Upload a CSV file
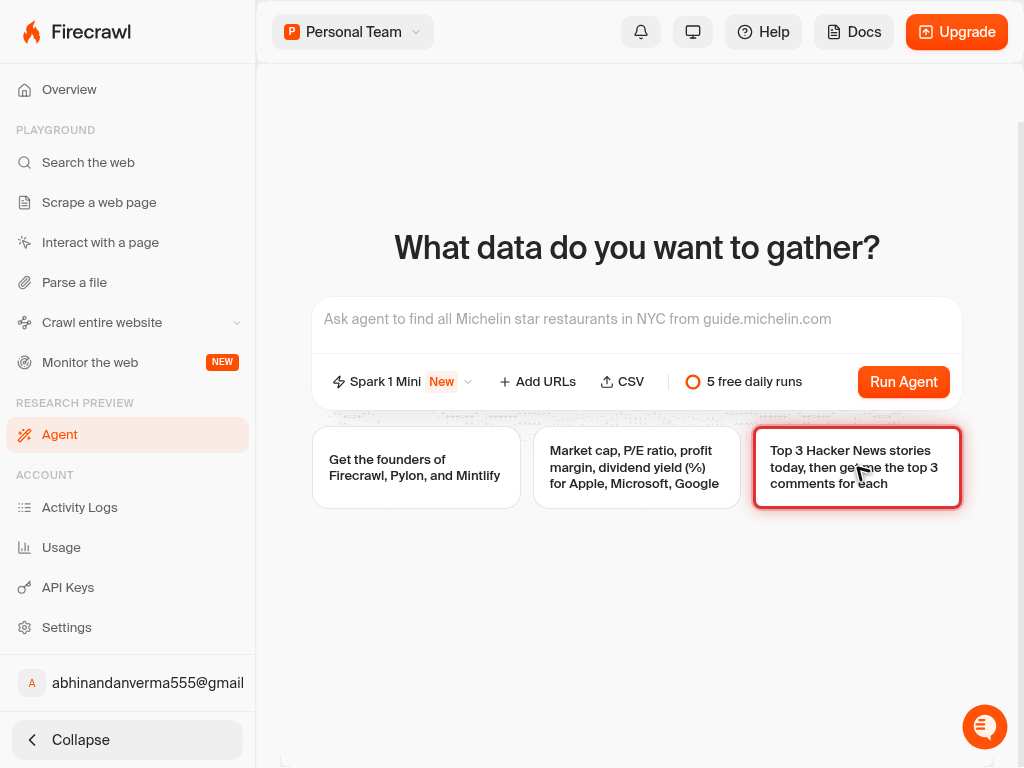The height and width of the screenshot is (768, 1024). point(622,382)
